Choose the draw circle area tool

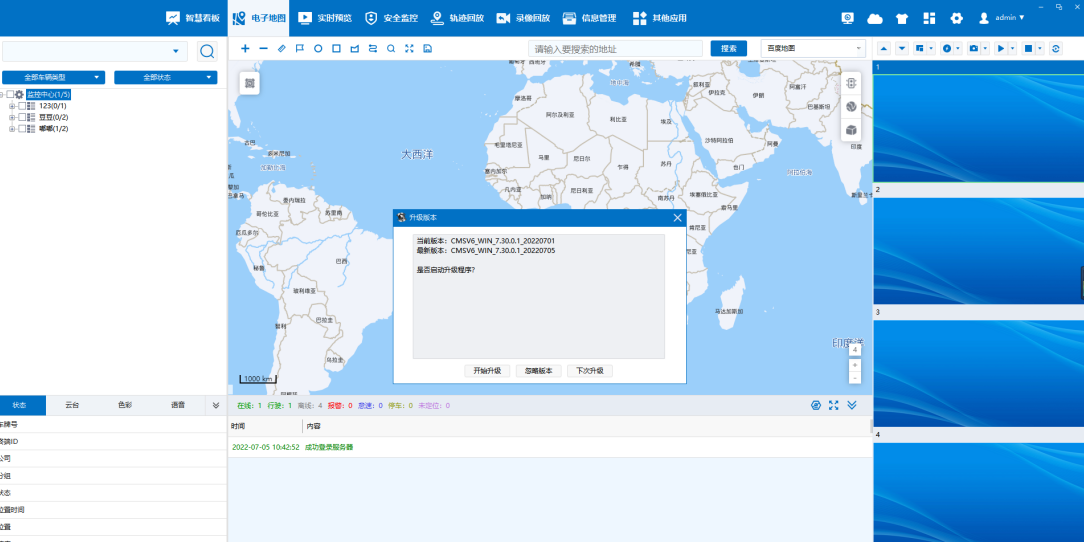click(318, 48)
